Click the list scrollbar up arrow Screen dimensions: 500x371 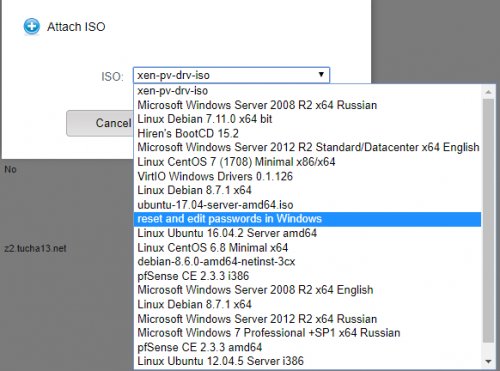click(489, 92)
